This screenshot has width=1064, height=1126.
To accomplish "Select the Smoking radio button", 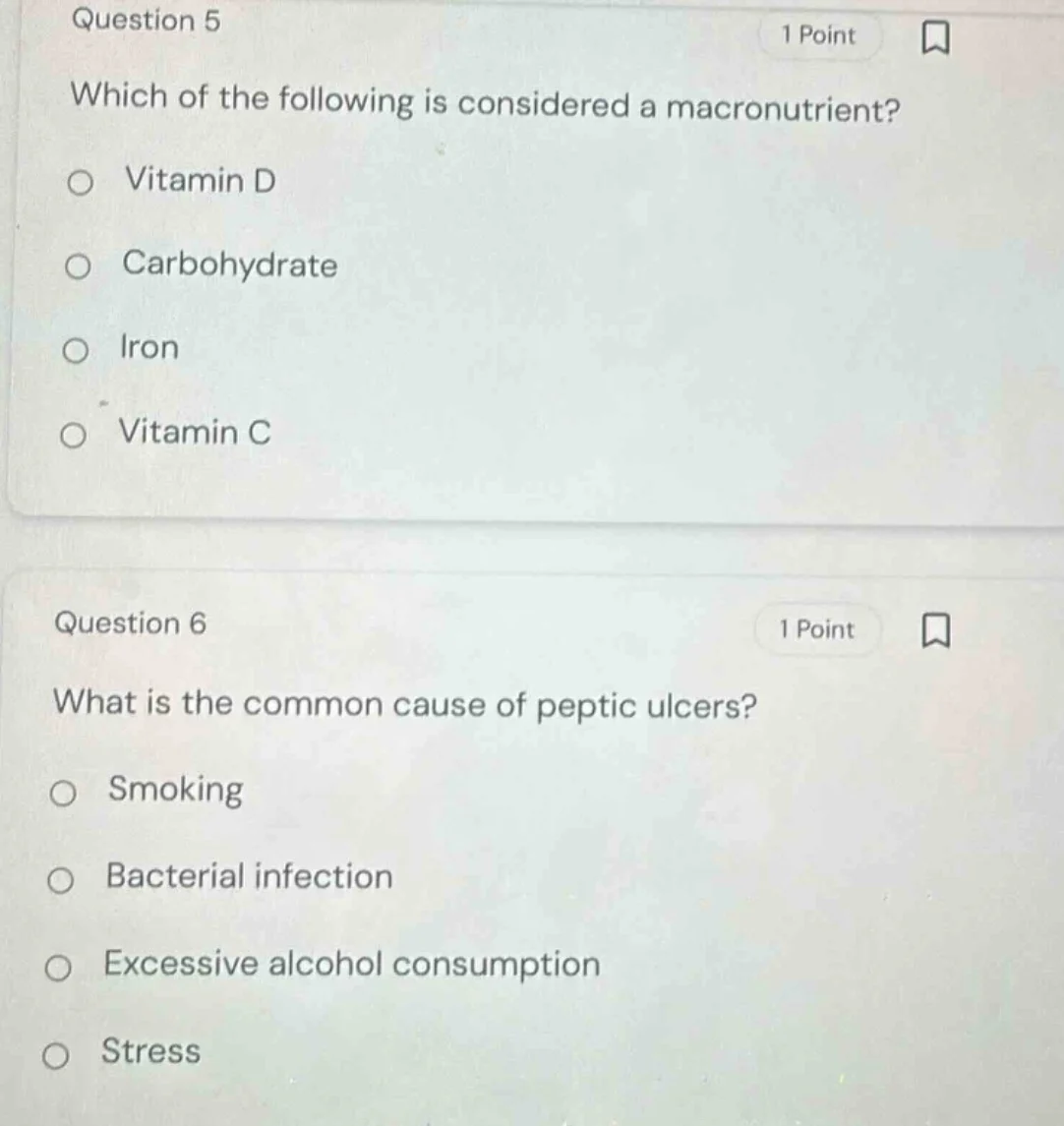I will pyautogui.click(x=63, y=793).
